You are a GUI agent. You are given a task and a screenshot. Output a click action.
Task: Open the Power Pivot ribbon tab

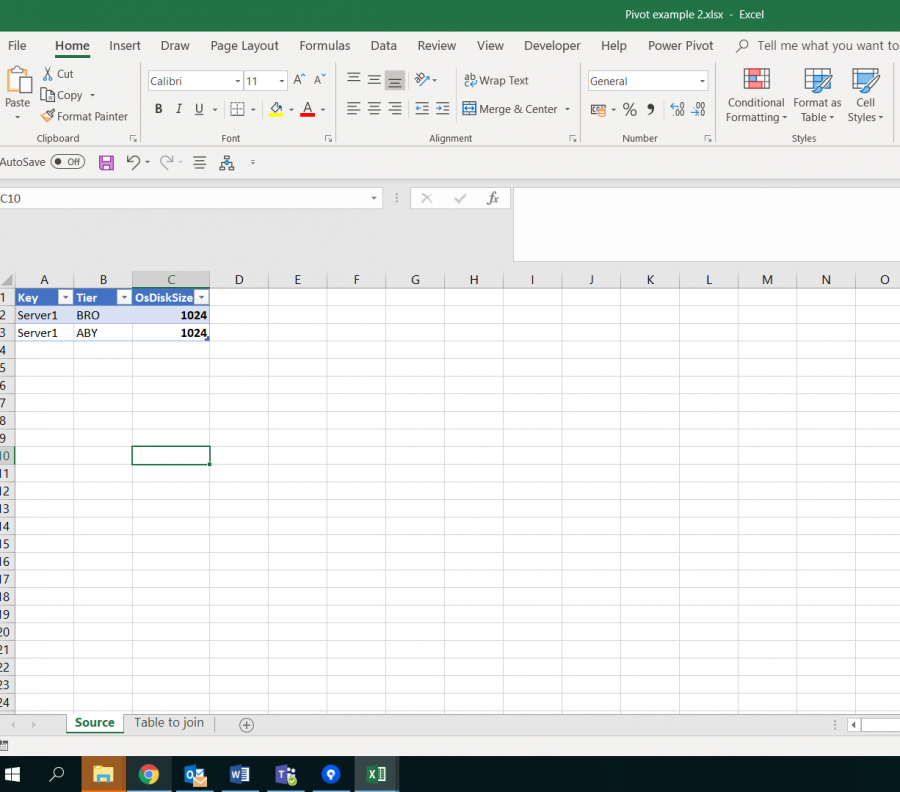click(x=680, y=46)
